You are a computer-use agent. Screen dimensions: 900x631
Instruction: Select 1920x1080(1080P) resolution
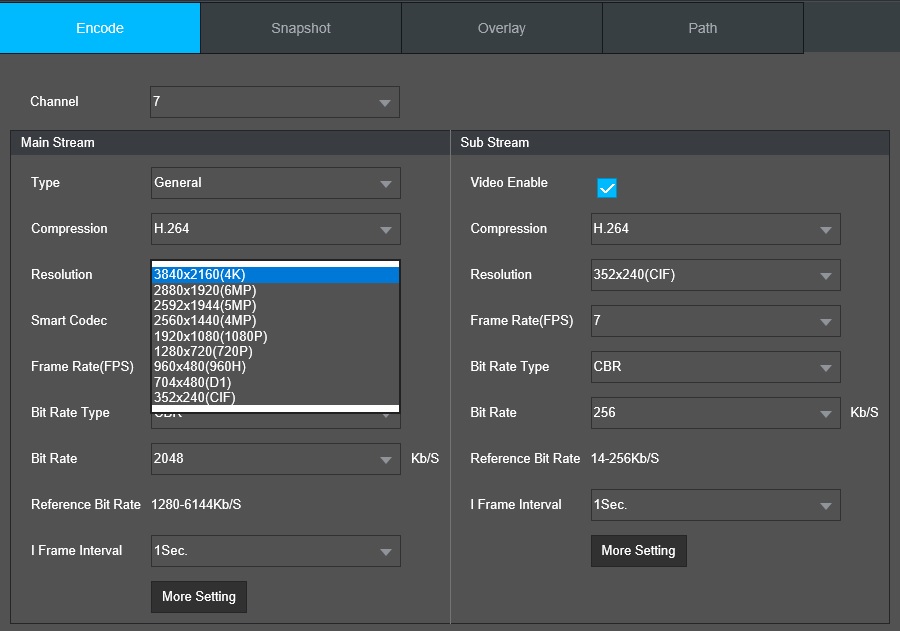pos(276,336)
